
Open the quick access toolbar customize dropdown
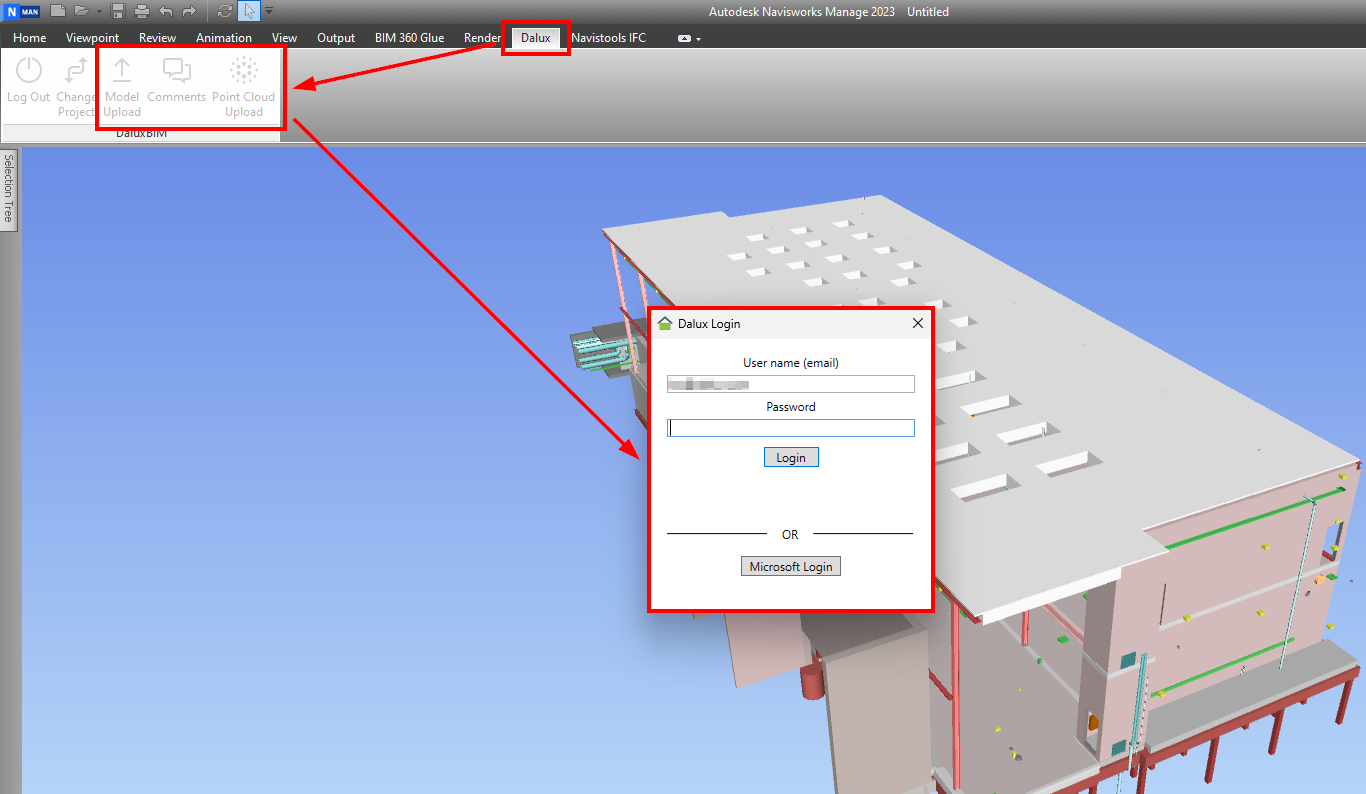point(269,11)
